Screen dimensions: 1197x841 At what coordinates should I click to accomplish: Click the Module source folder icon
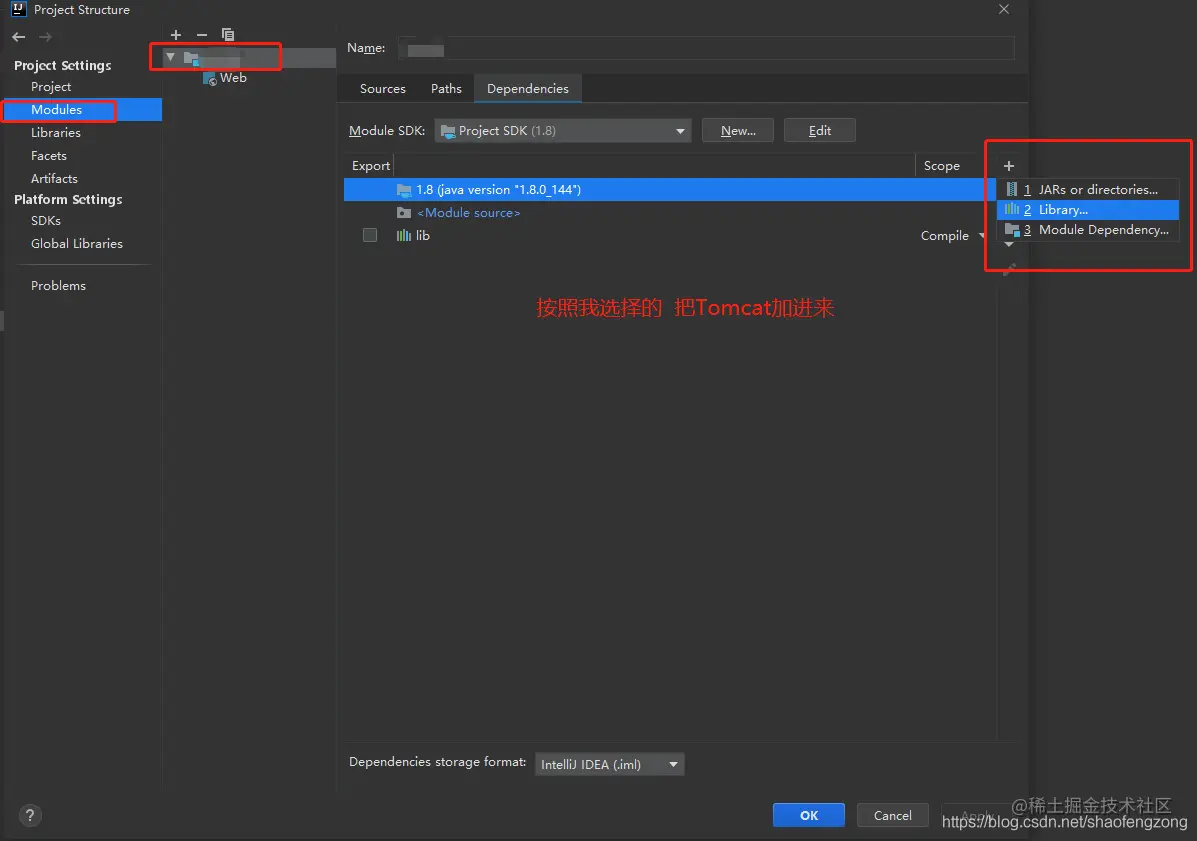404,213
